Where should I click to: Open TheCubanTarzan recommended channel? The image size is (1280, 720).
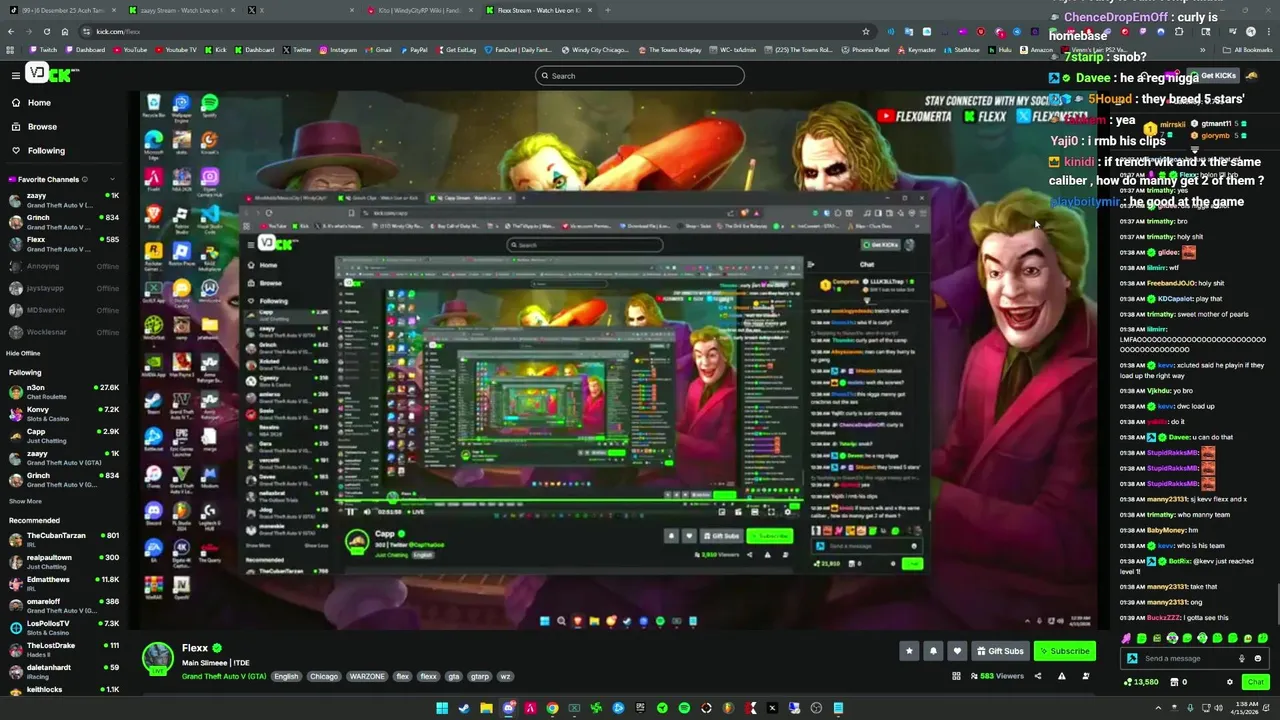[x=63, y=539]
